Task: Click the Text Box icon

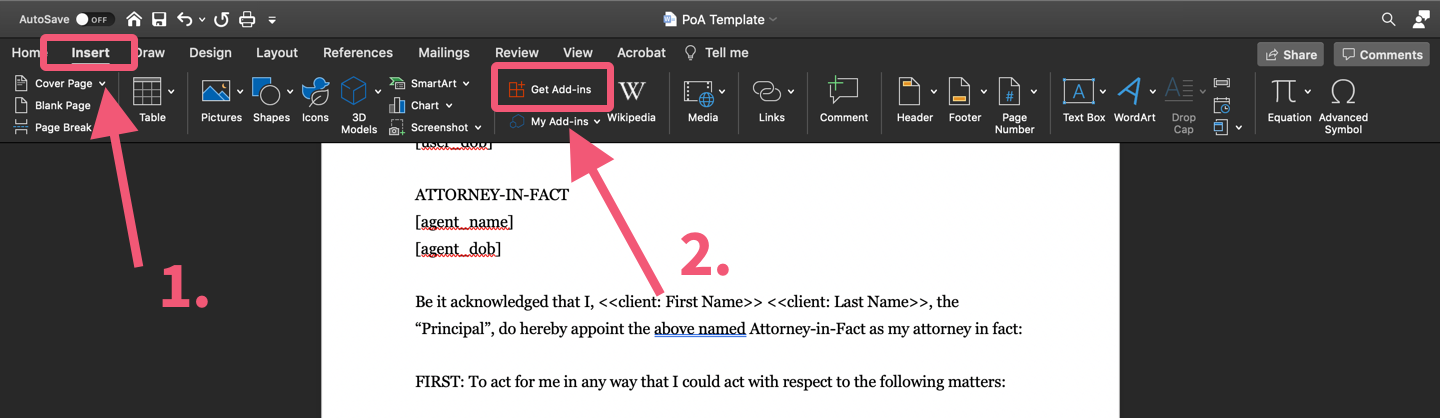Action: (1079, 91)
